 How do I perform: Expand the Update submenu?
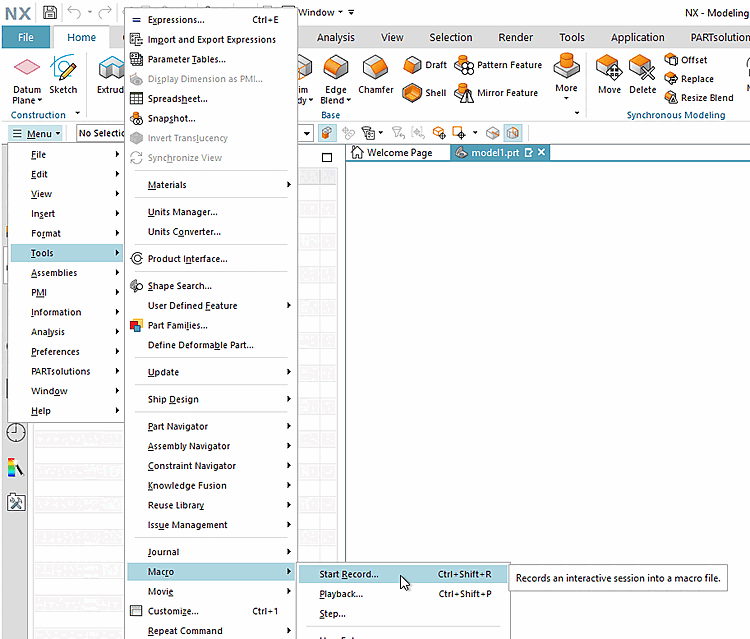coord(210,372)
